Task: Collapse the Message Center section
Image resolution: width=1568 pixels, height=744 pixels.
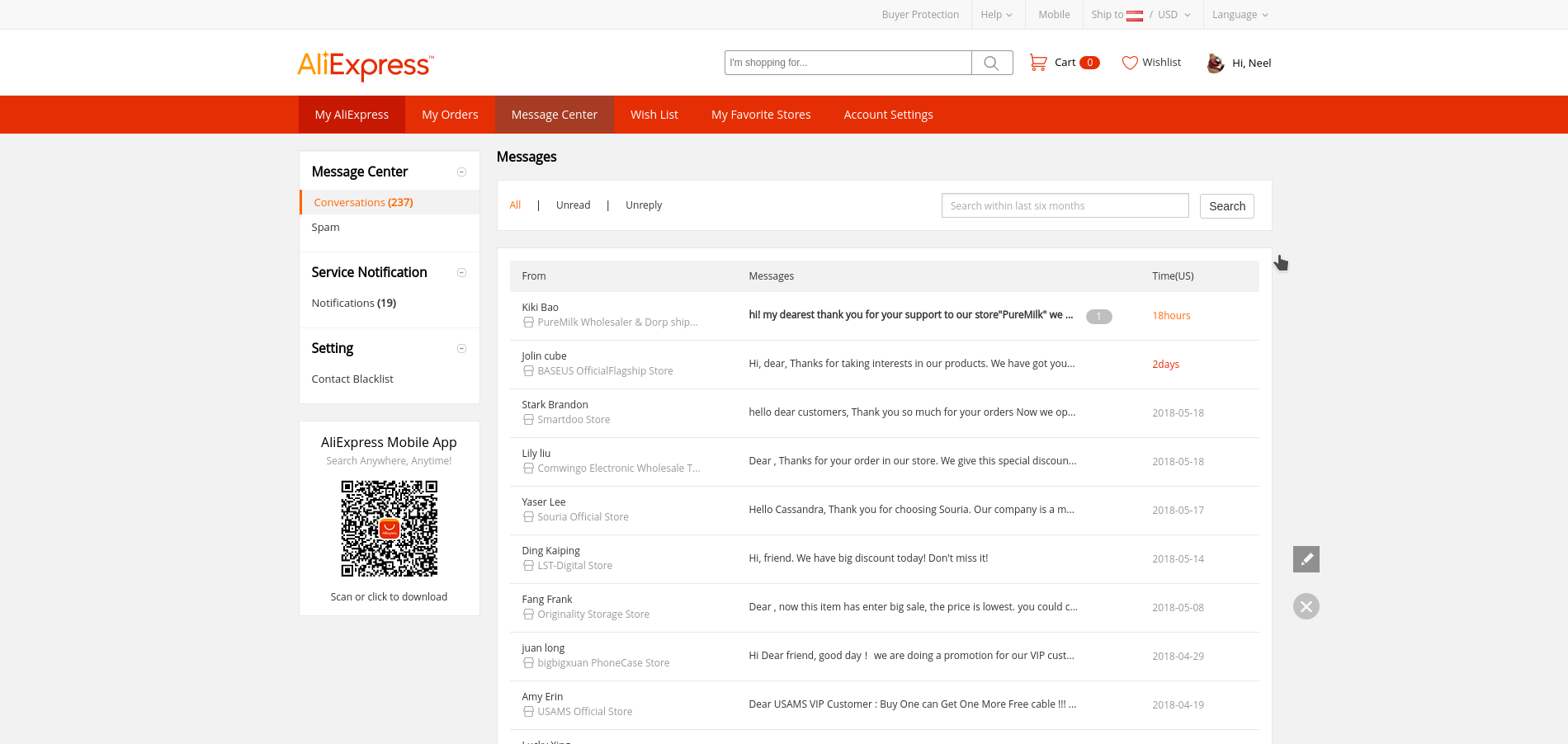Action: (461, 172)
